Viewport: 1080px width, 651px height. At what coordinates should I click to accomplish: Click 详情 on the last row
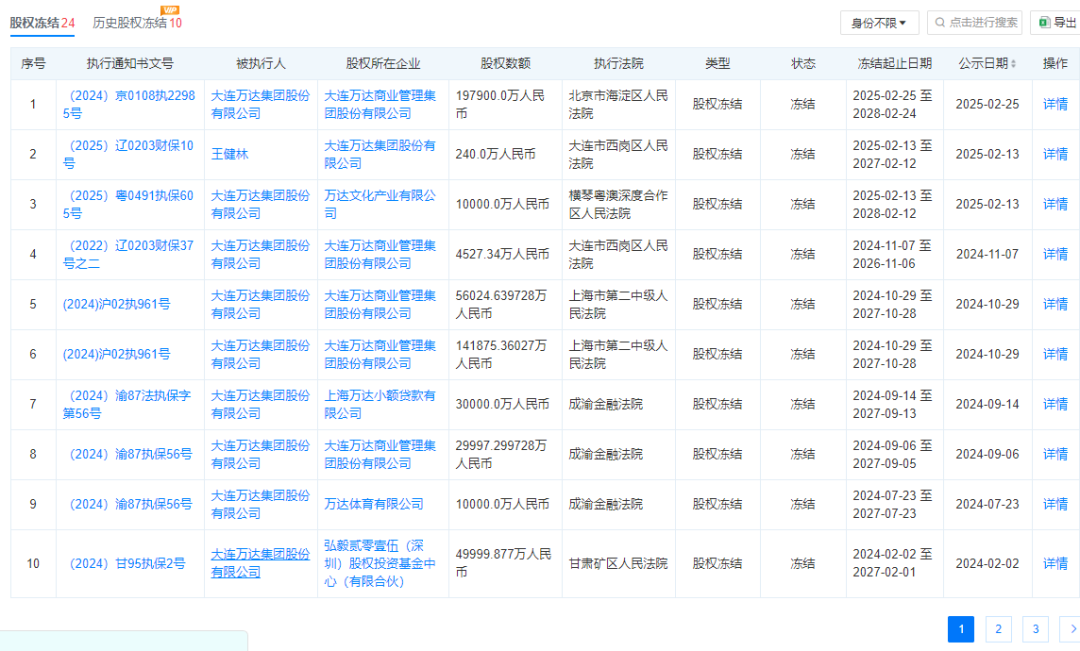[x=1055, y=563]
